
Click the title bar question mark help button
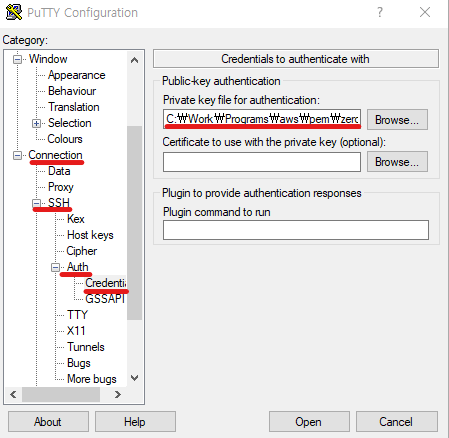380,12
